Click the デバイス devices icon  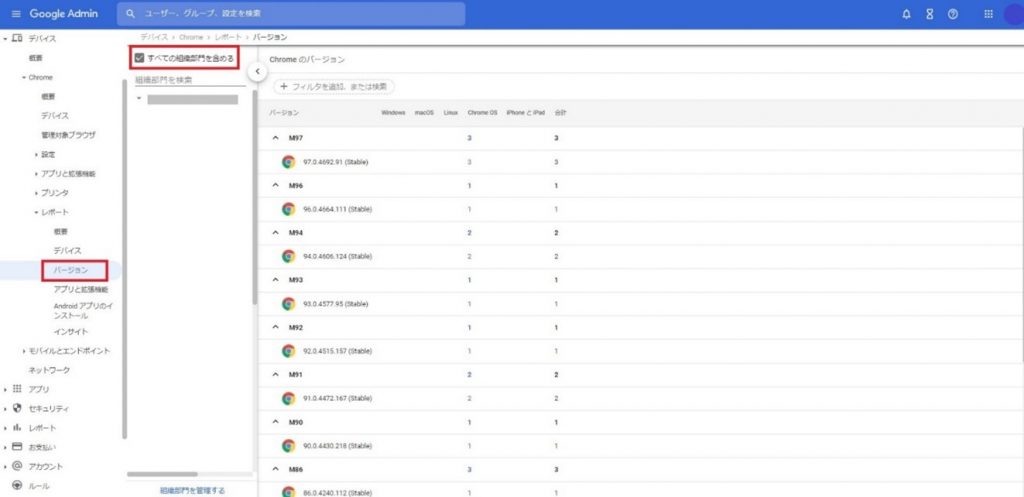(x=17, y=39)
